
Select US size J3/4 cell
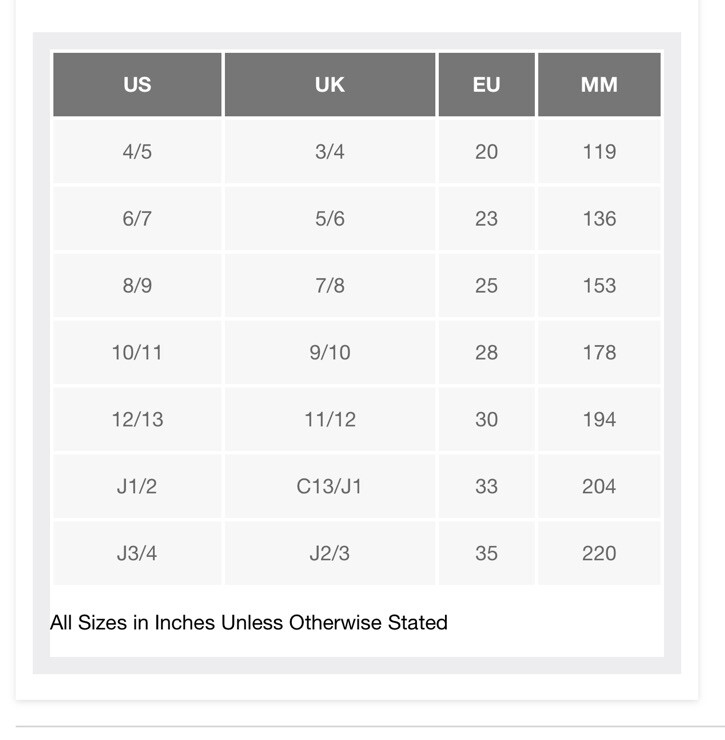pyautogui.click(x=137, y=553)
